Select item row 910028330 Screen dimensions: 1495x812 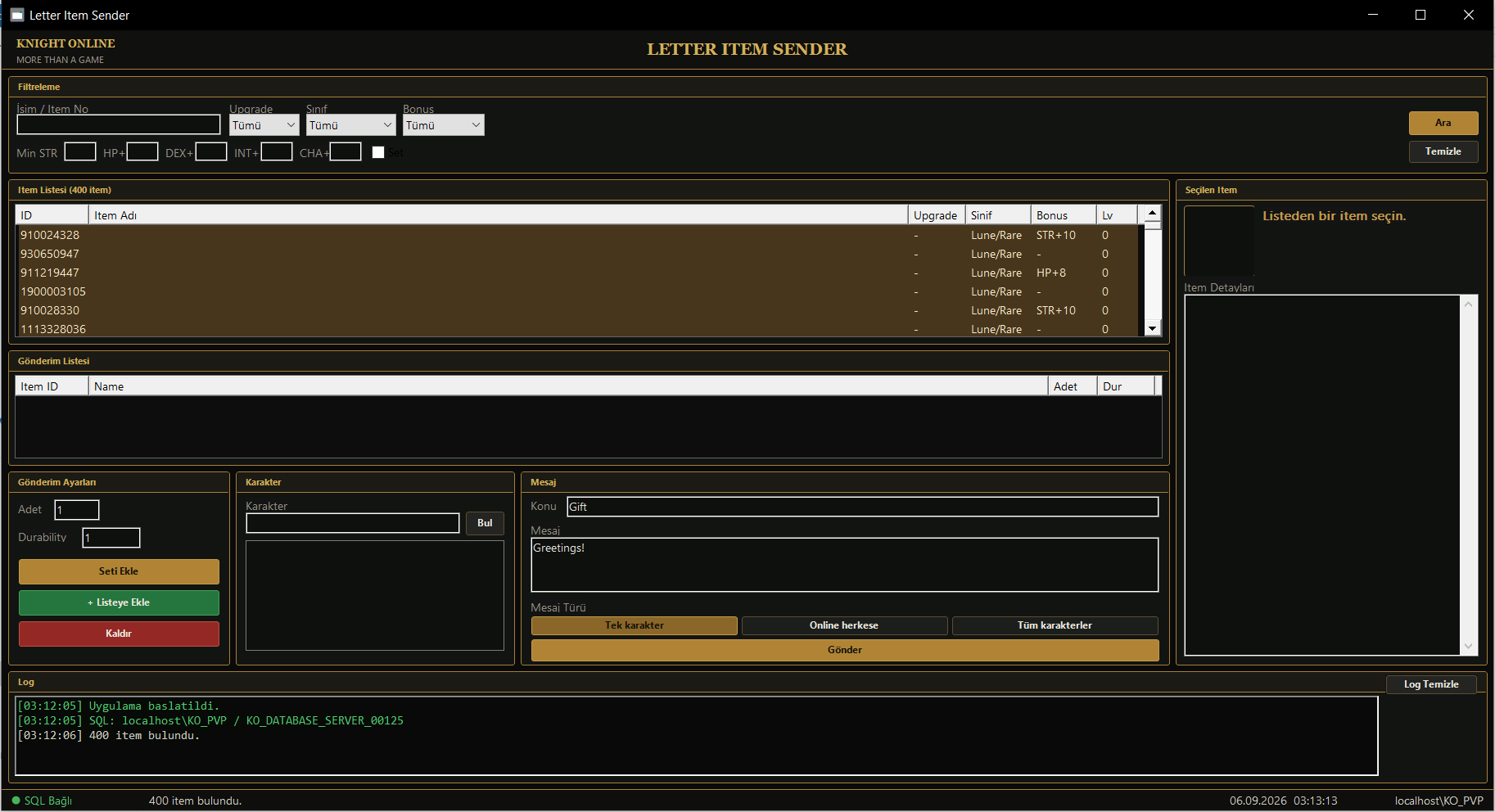[x=576, y=310]
